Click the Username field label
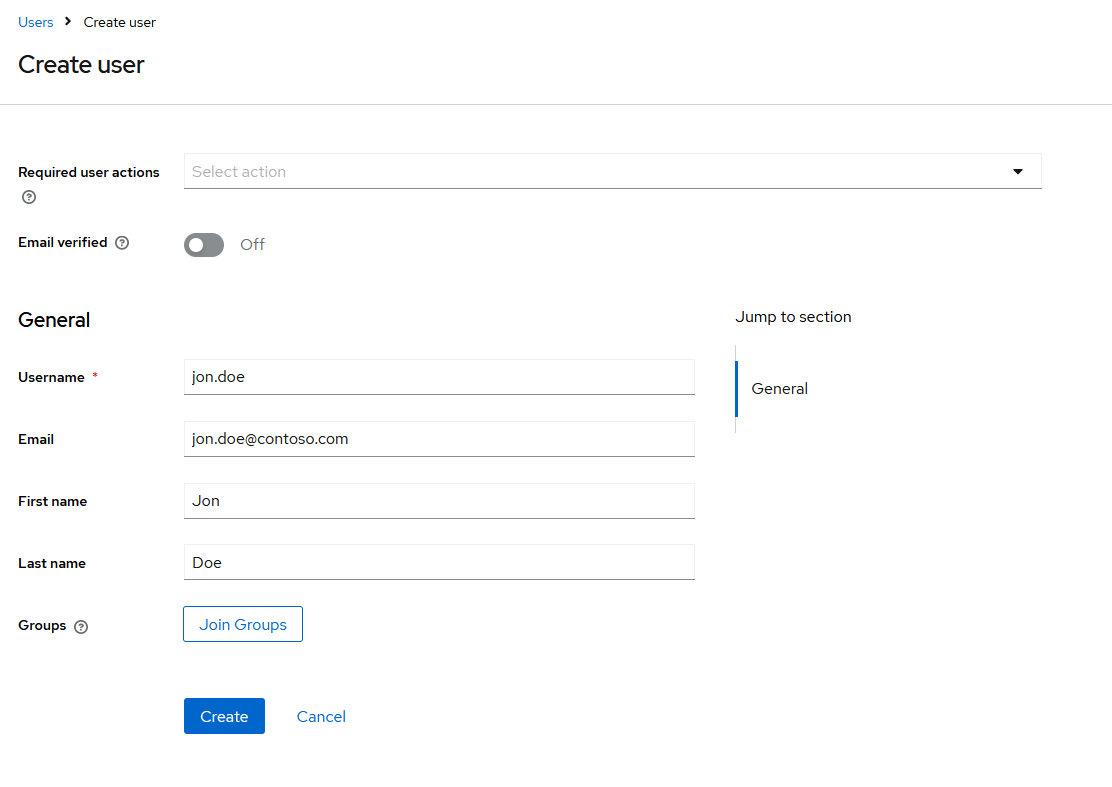Image resolution: width=1112 pixels, height=787 pixels. 51,378
